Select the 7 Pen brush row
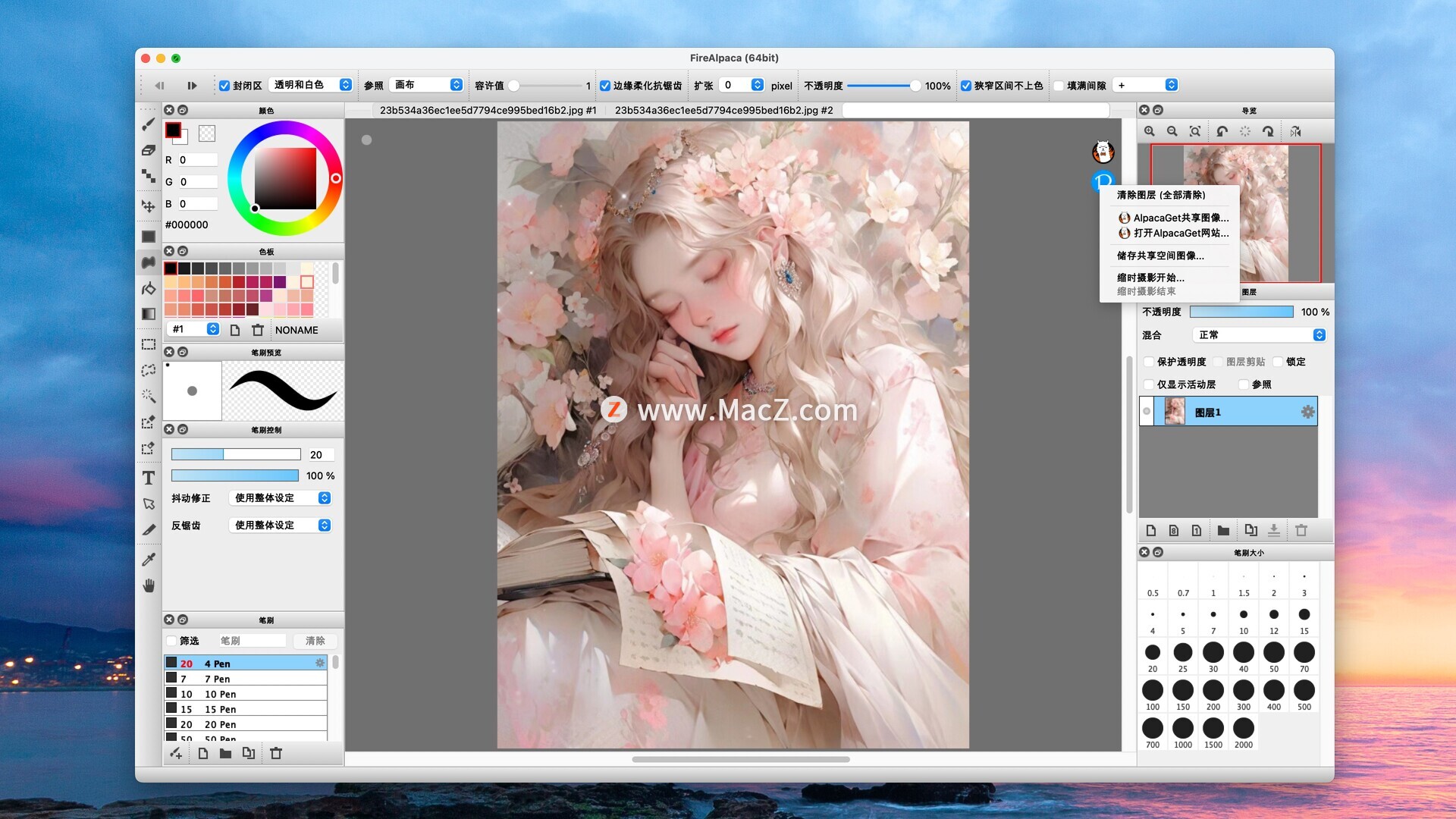Viewport: 1456px width, 819px height. point(246,679)
